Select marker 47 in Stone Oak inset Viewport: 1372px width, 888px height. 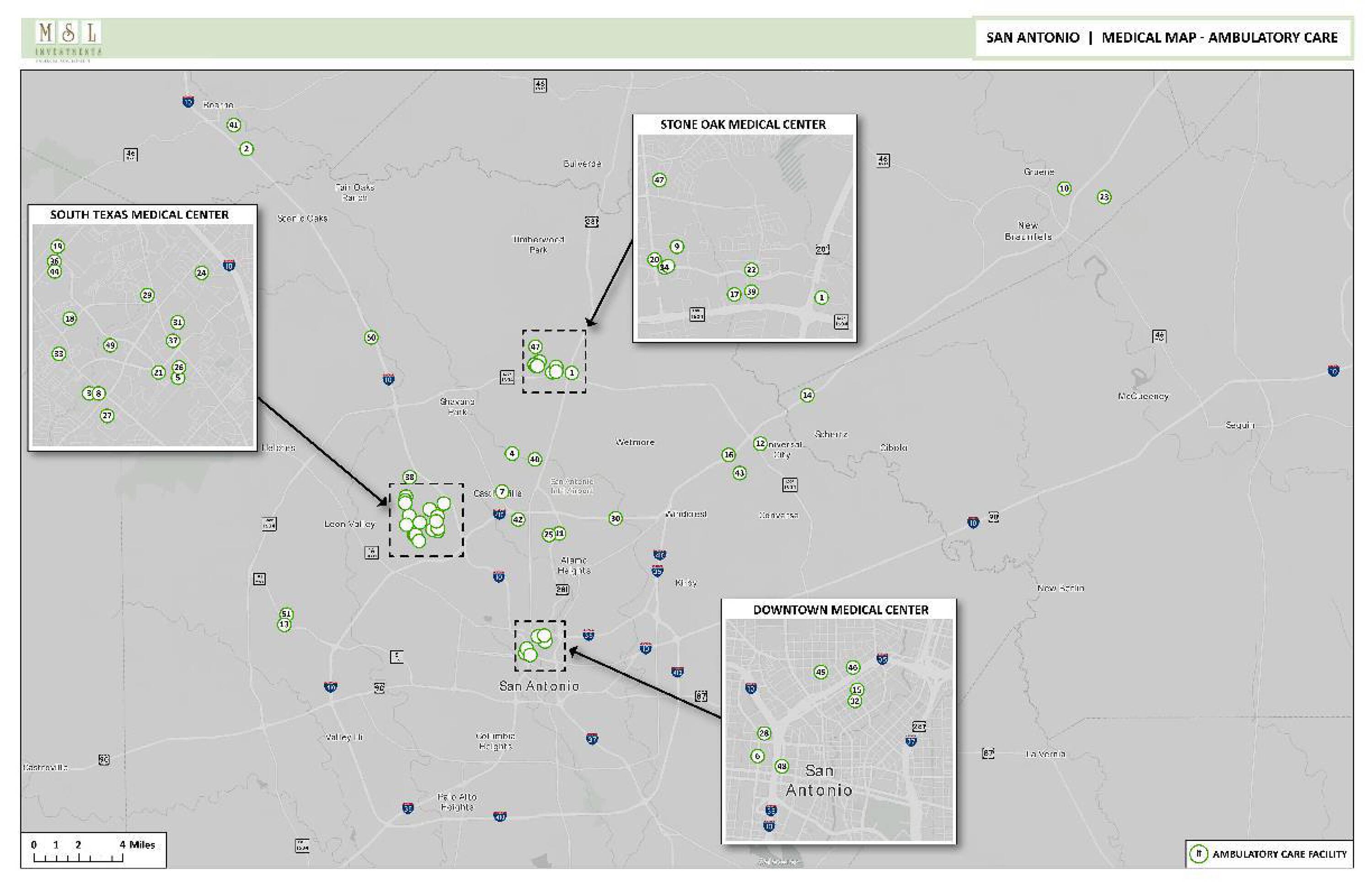pyautogui.click(x=659, y=180)
